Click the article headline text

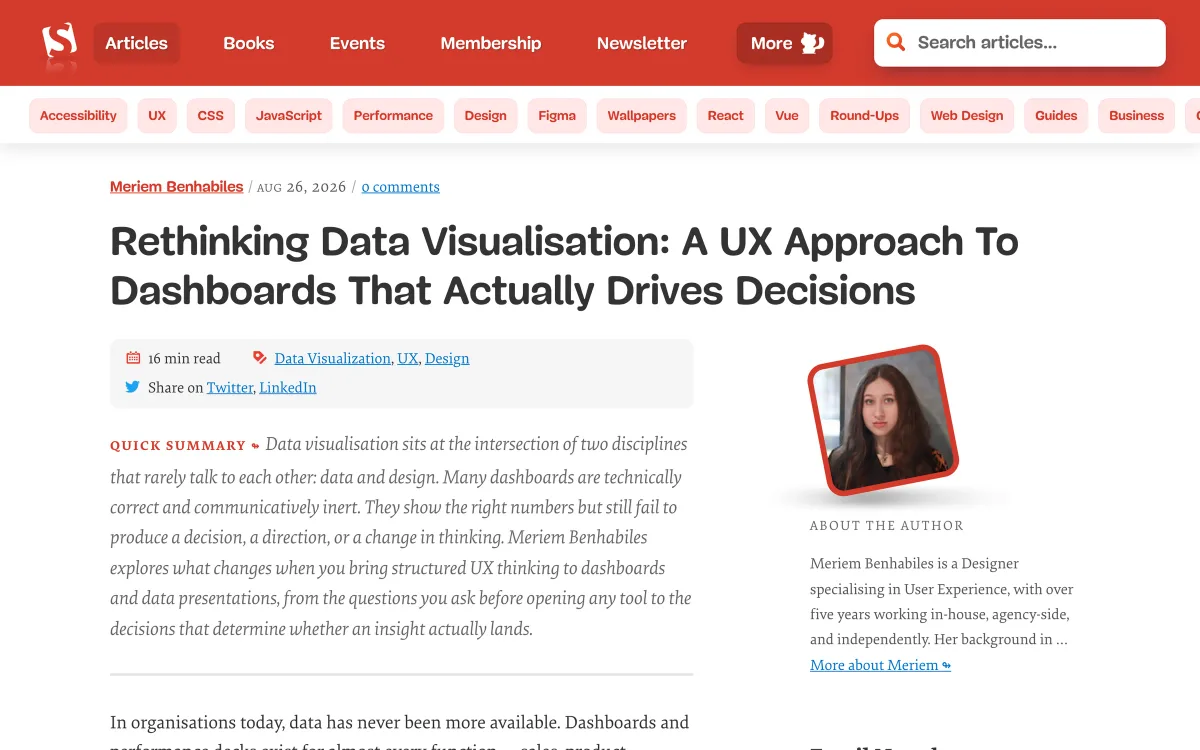point(564,266)
